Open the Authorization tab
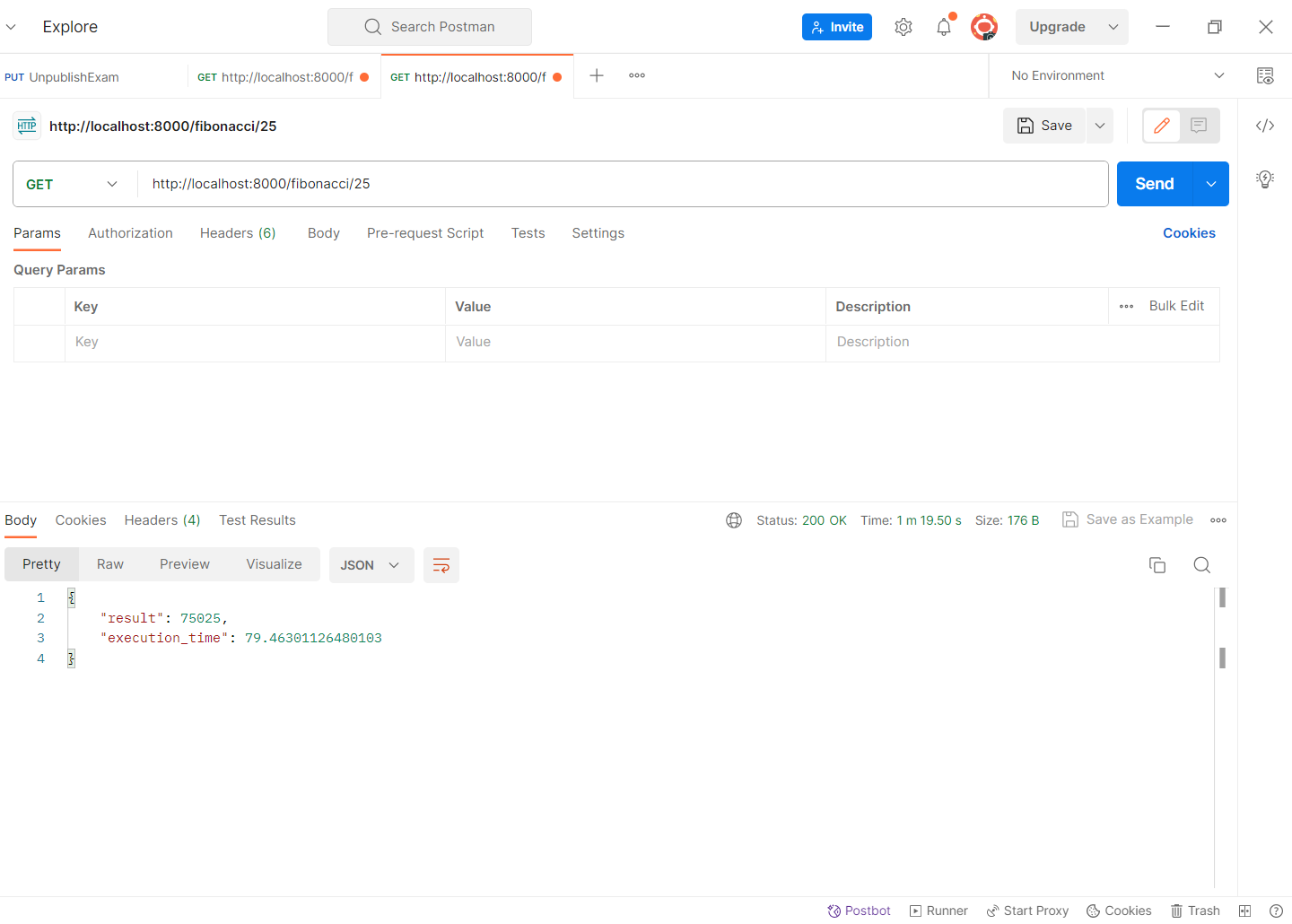 130,233
